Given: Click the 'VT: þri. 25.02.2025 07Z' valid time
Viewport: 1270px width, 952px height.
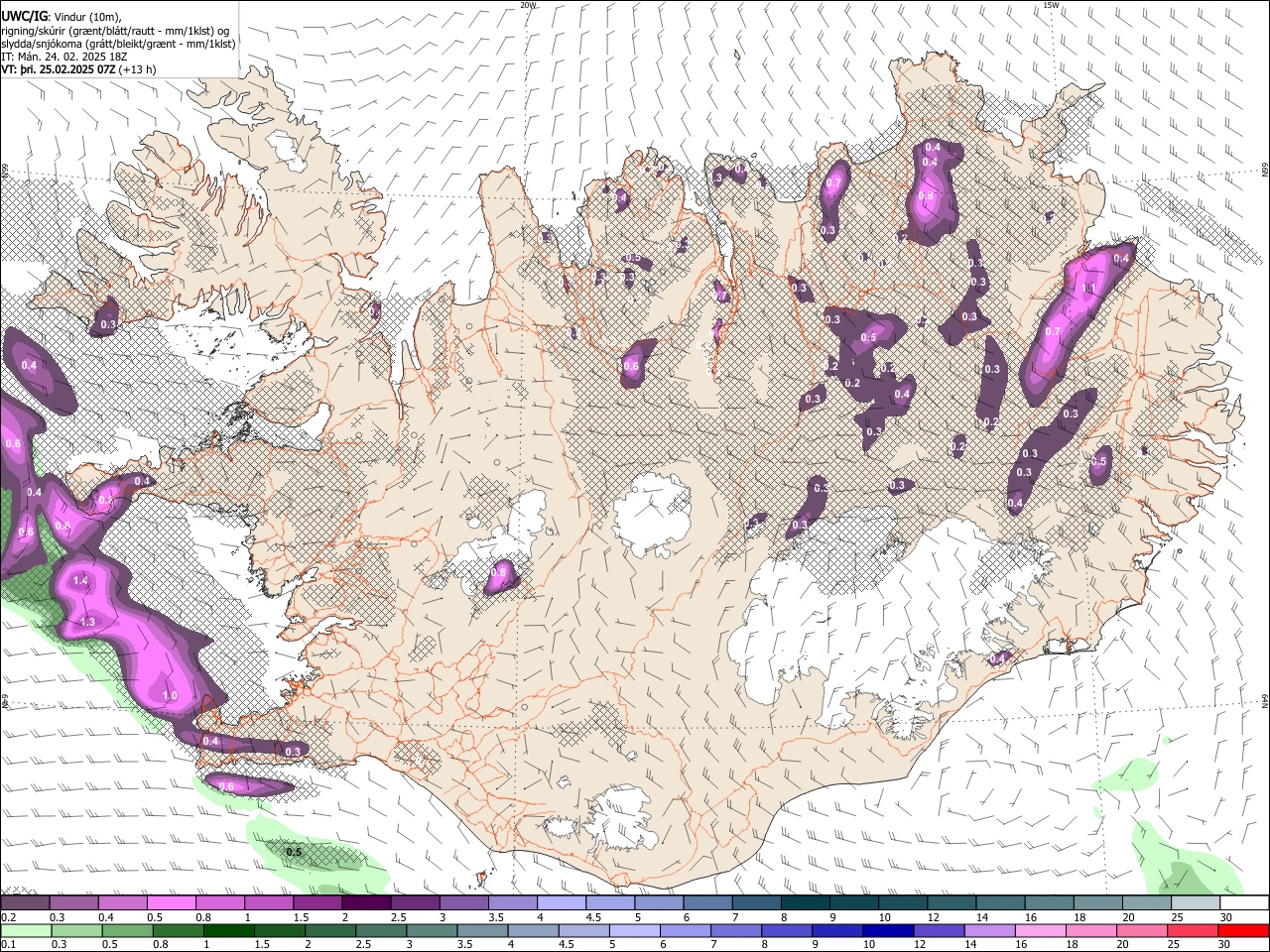Looking at the screenshot, I should [59, 69].
